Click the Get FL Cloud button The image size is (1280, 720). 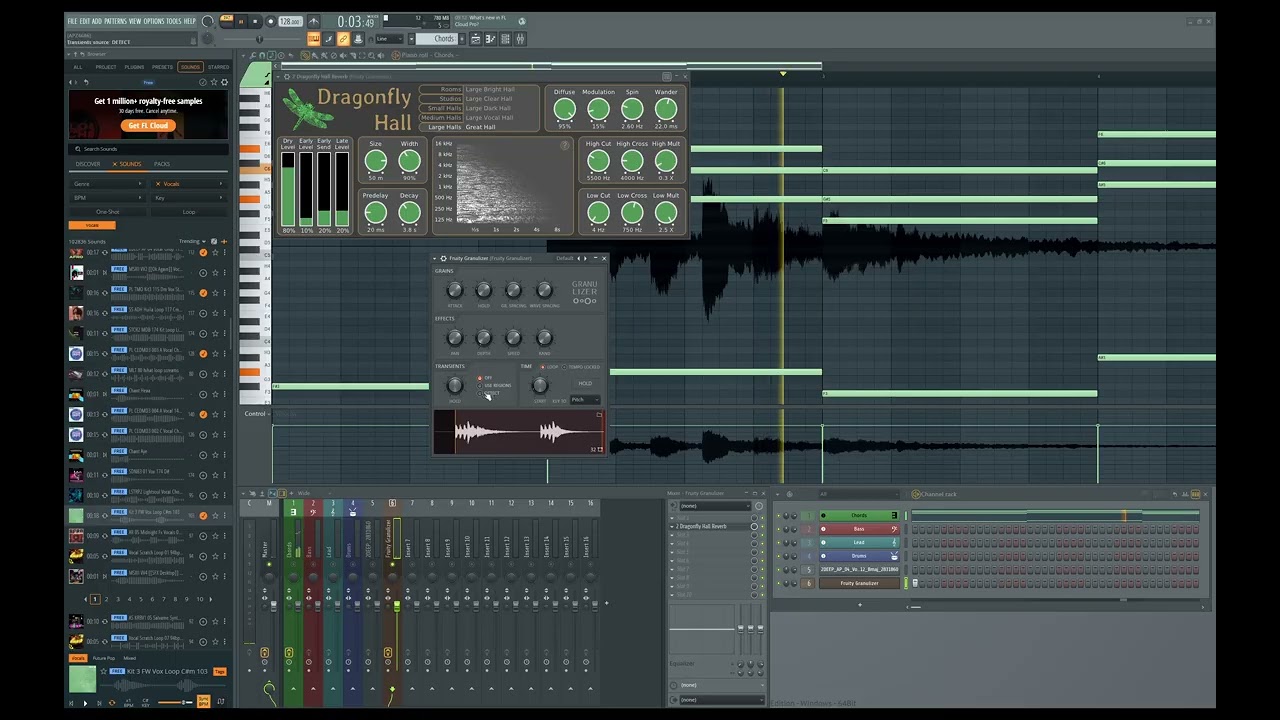coord(148,126)
